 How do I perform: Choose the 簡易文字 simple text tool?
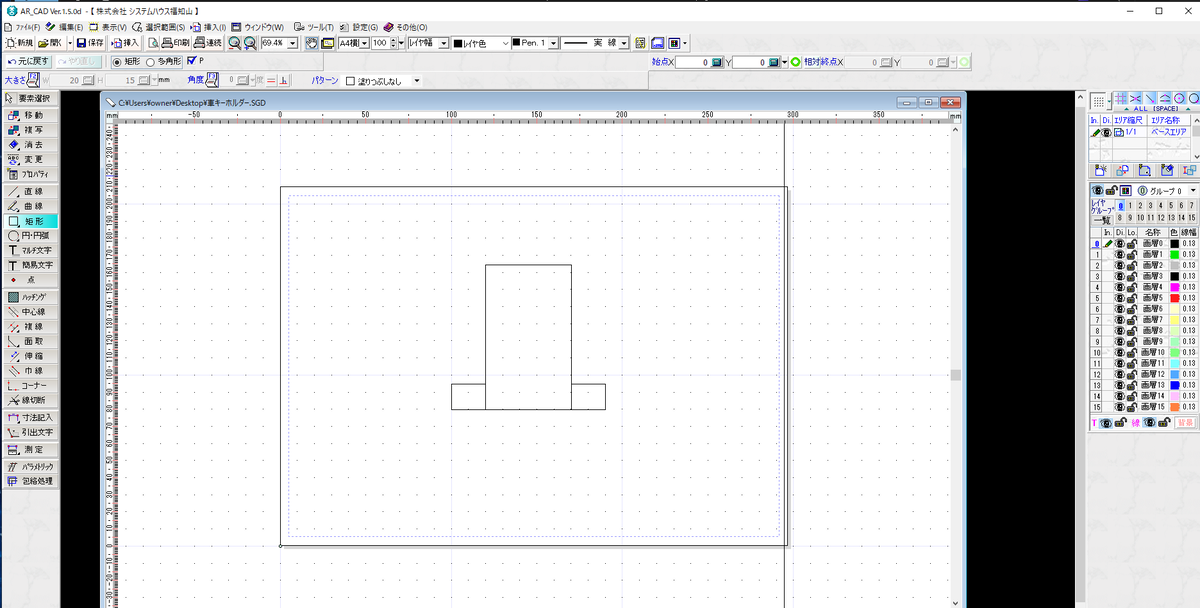[30, 265]
